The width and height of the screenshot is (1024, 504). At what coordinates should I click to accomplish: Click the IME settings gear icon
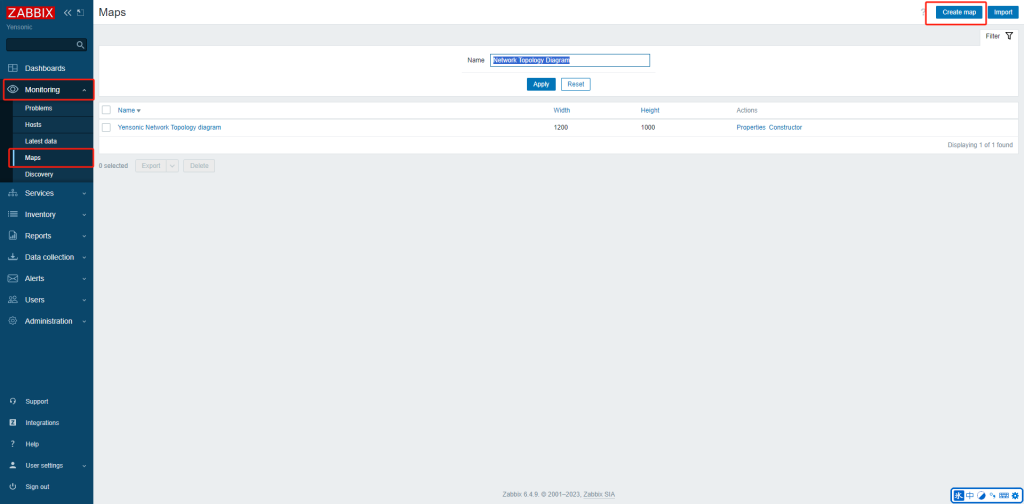click(x=1015, y=496)
